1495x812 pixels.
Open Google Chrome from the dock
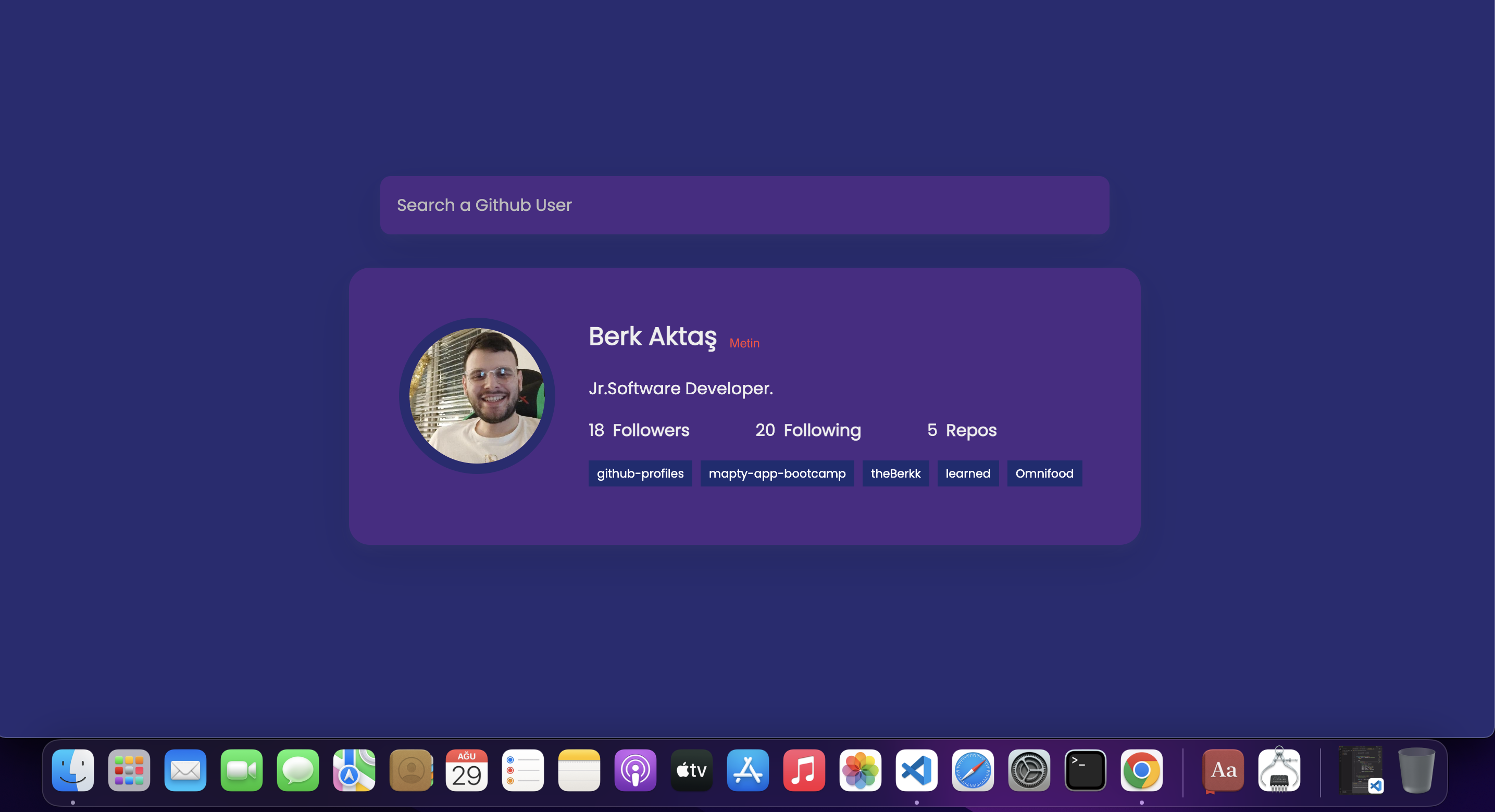pyautogui.click(x=1141, y=770)
